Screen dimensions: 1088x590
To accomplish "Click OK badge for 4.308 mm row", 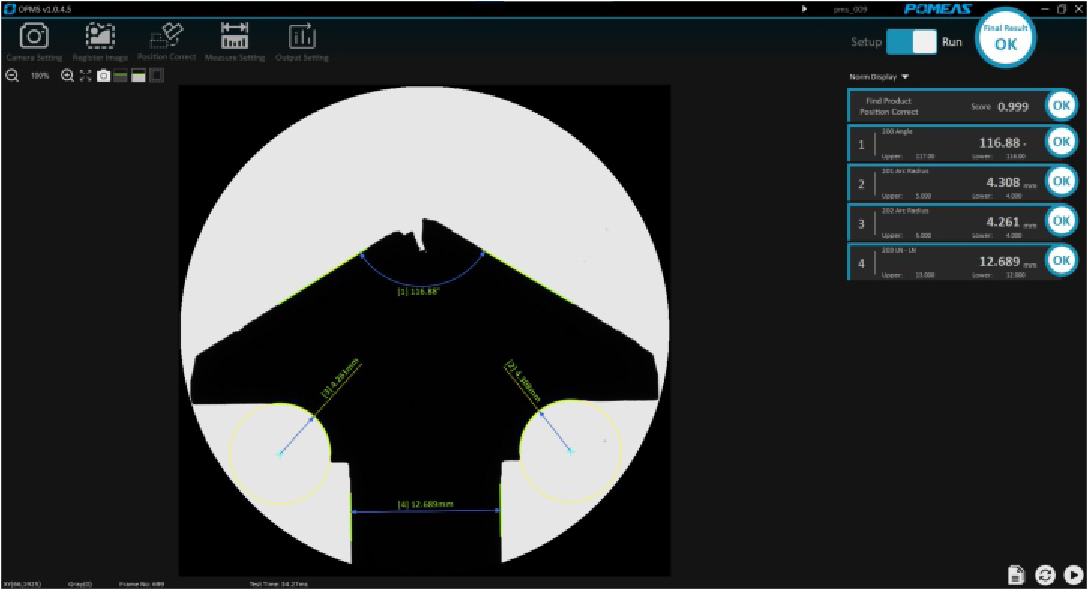I will pyautogui.click(x=1061, y=181).
